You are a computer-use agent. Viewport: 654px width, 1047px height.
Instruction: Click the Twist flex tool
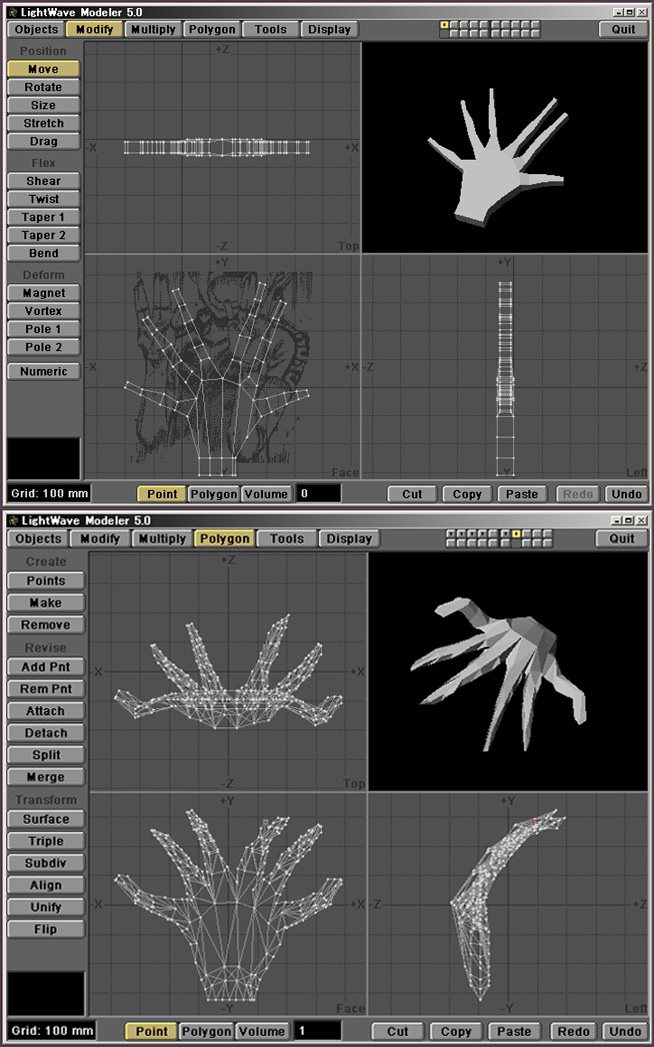tap(44, 199)
